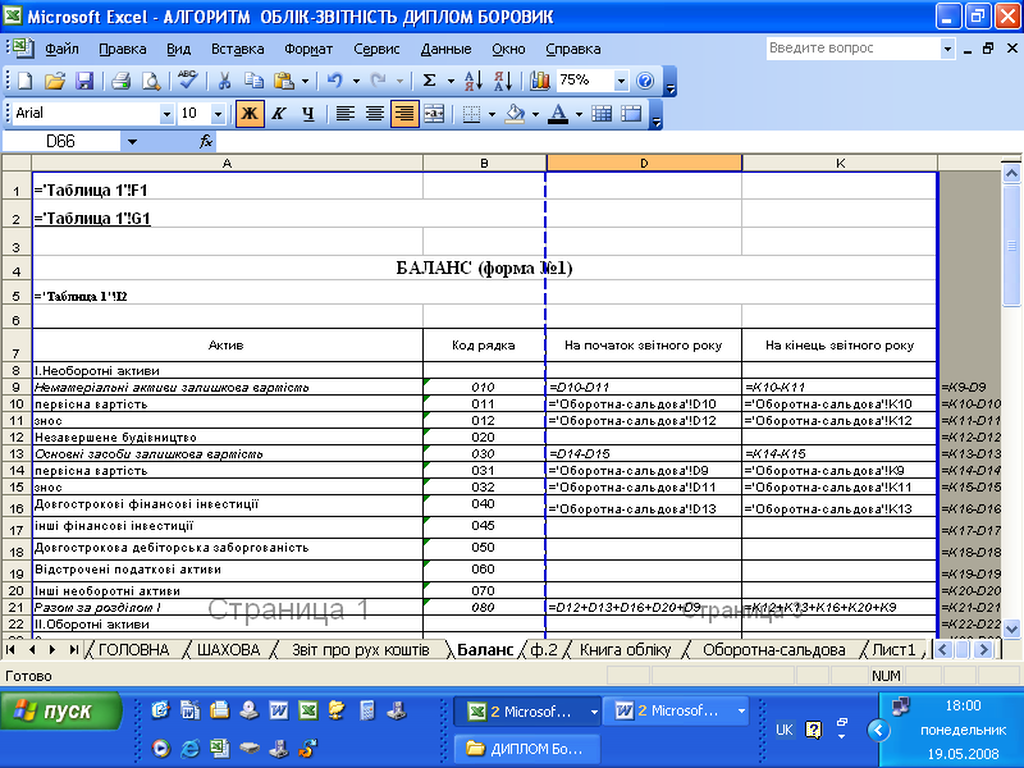Switch to the Оборотна-сальдова sheet tab
1024x768 pixels.
coord(773,650)
